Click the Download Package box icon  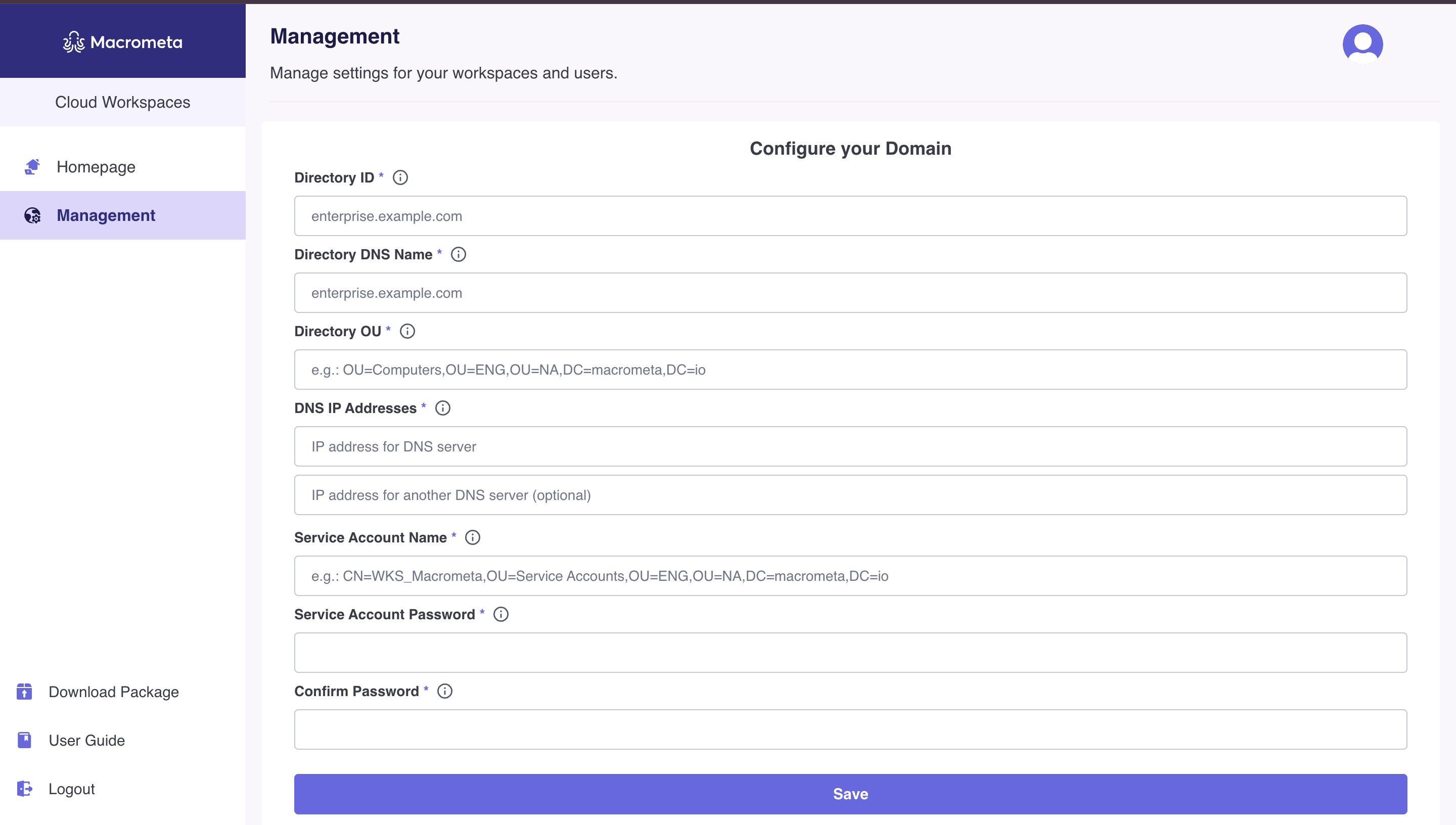[24, 691]
